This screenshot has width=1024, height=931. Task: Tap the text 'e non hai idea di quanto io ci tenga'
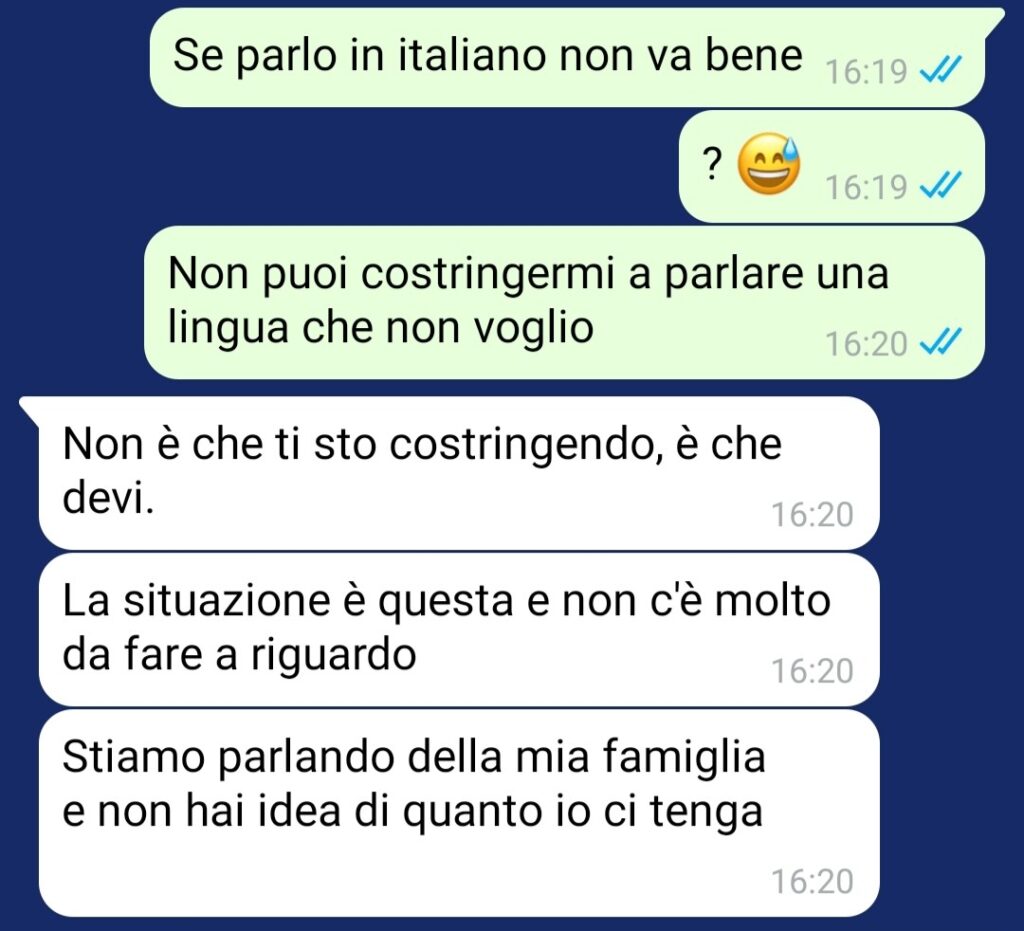click(x=413, y=812)
